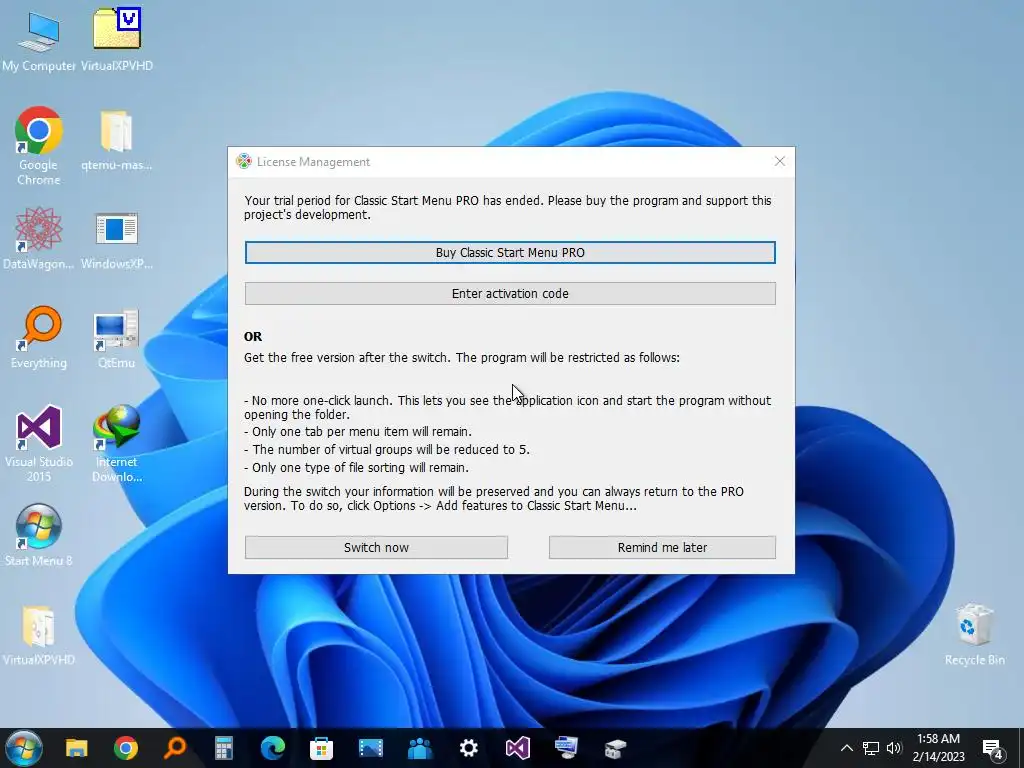
Task: Open Photos app from taskbar
Action: pos(370,748)
